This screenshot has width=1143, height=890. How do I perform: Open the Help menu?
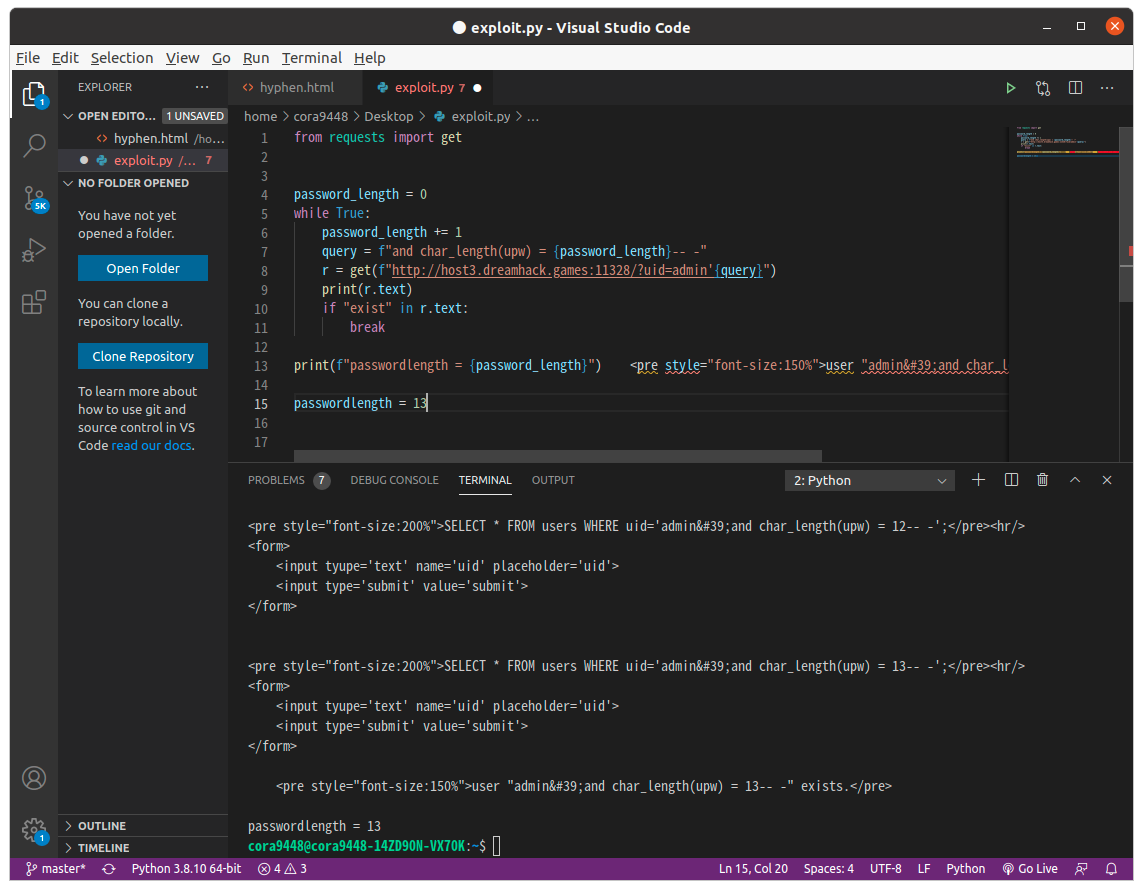click(x=370, y=58)
